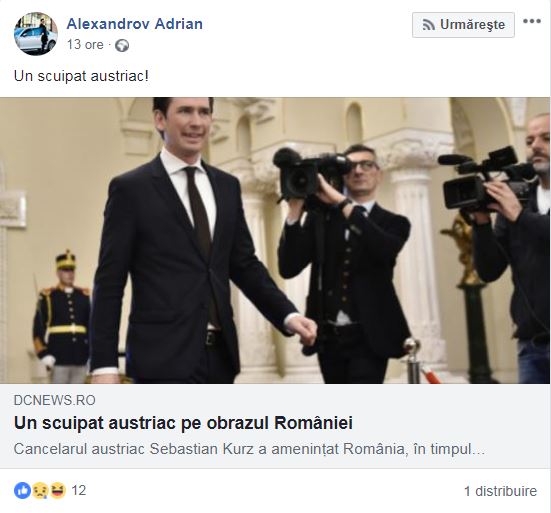View the 12 reactions count list
Screen dimensions: 551x513
pyautogui.click(x=79, y=491)
